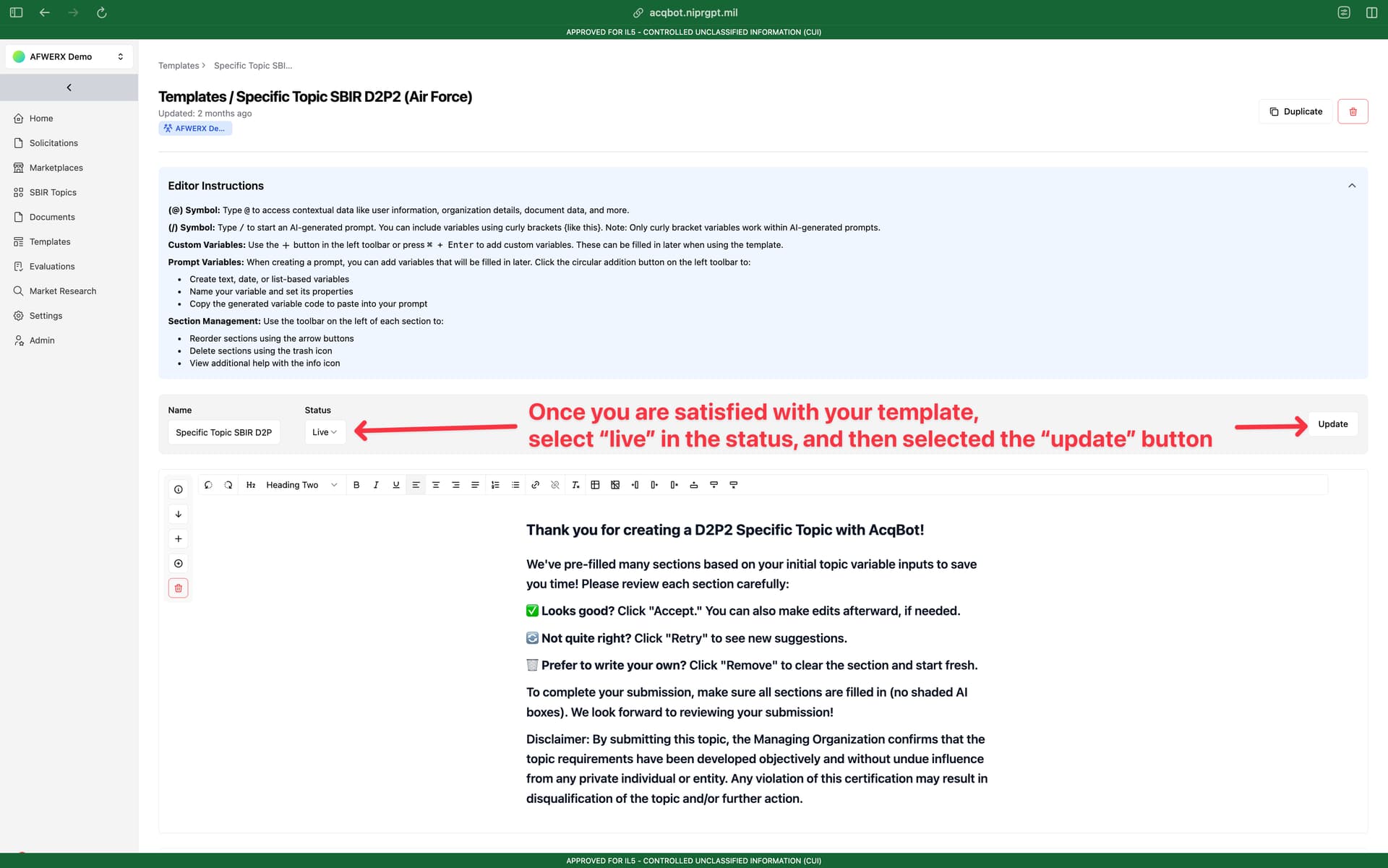Remove the link with unlink icon
The height and width of the screenshot is (868, 1388).
point(555,485)
